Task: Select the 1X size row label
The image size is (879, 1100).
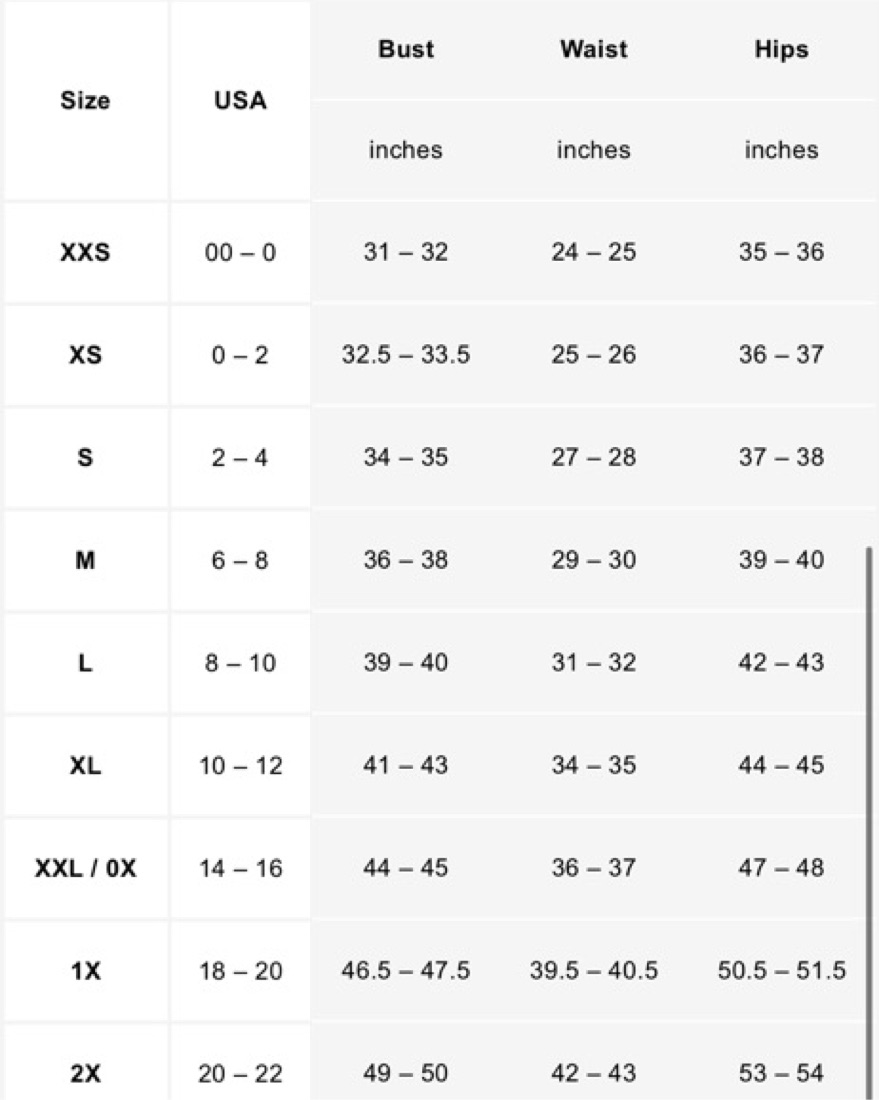Action: click(85, 971)
